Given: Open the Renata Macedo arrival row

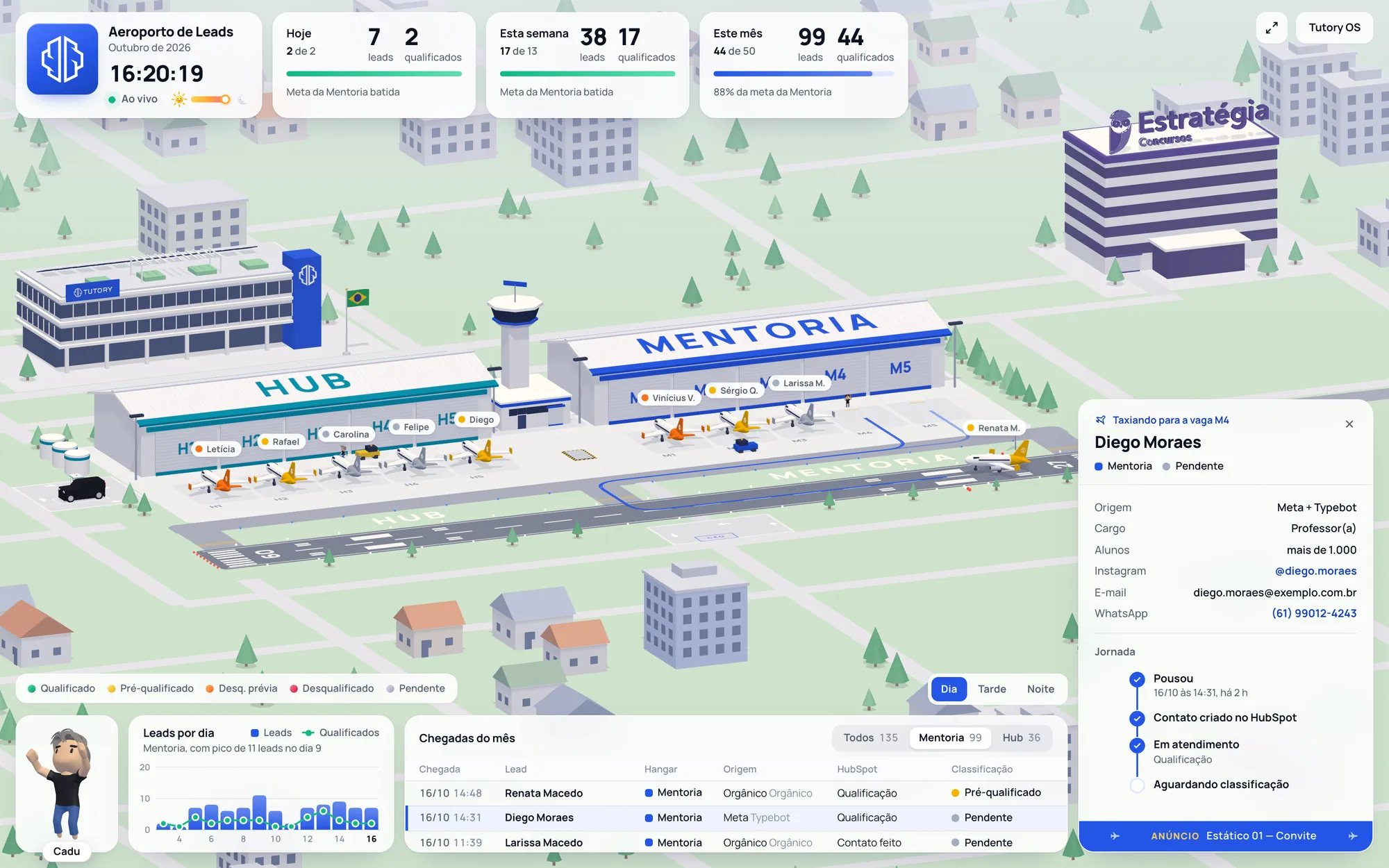Looking at the screenshot, I should tap(736, 793).
